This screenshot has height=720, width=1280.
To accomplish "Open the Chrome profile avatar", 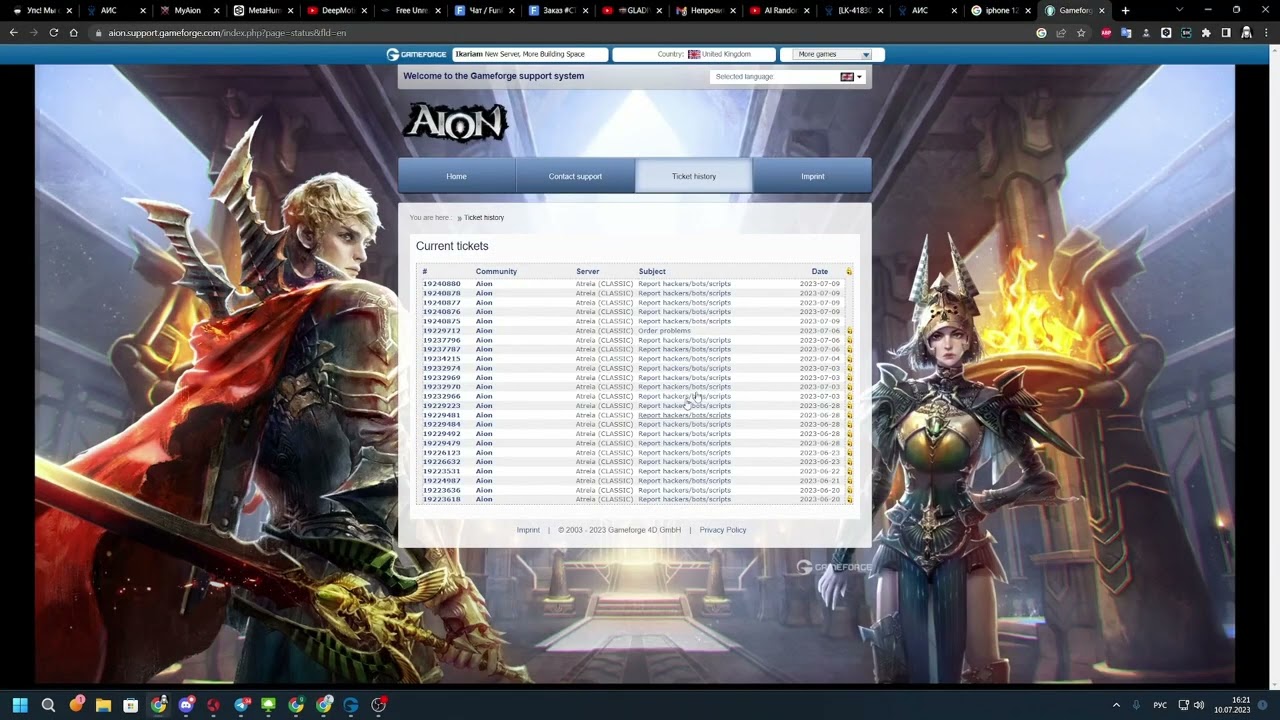I will click(1246, 33).
